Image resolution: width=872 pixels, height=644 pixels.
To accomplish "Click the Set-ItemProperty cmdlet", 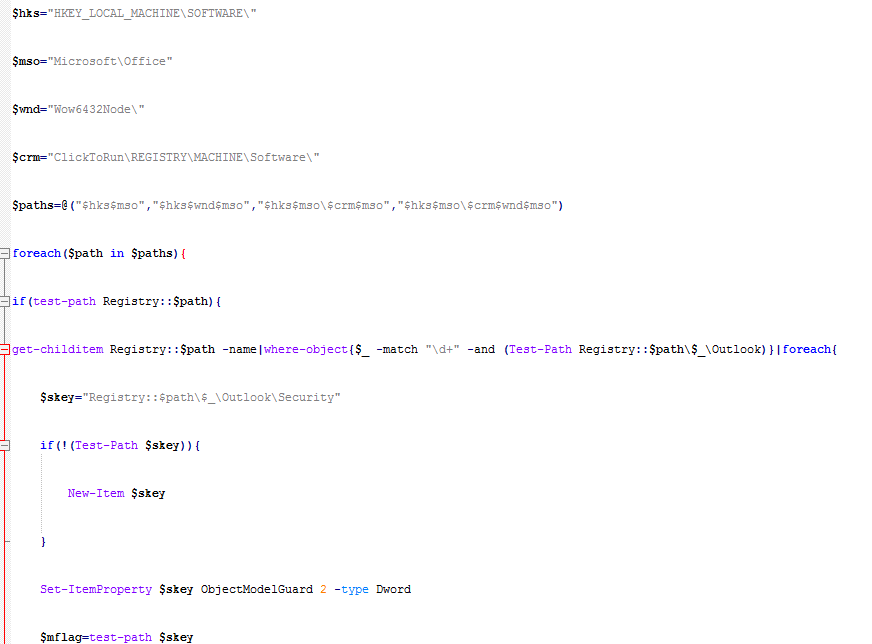I will coord(96,589).
